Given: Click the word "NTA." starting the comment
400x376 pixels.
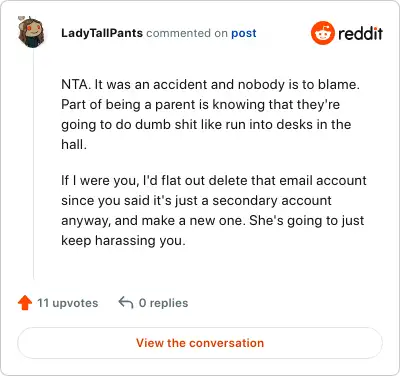Looking at the screenshot, I should click(76, 85).
